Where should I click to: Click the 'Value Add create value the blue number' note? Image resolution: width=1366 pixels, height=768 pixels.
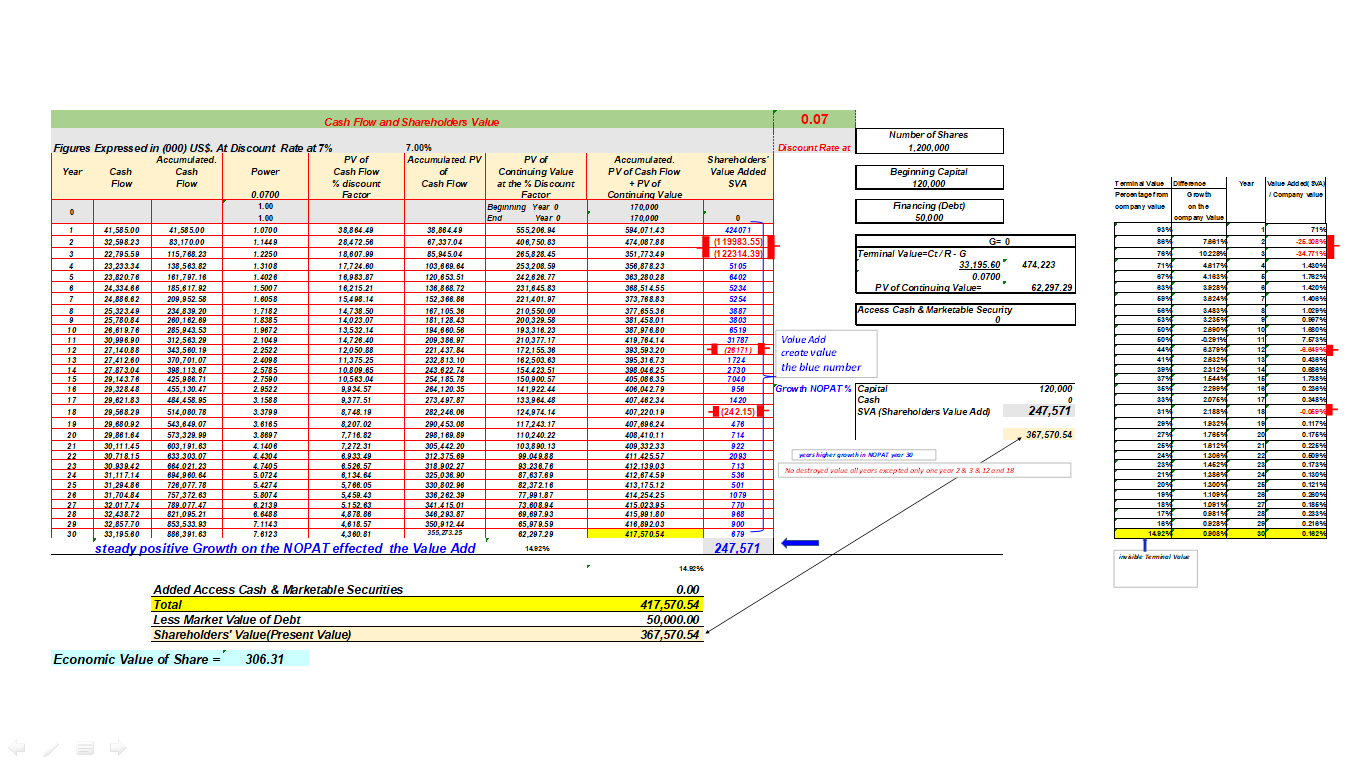tap(826, 353)
